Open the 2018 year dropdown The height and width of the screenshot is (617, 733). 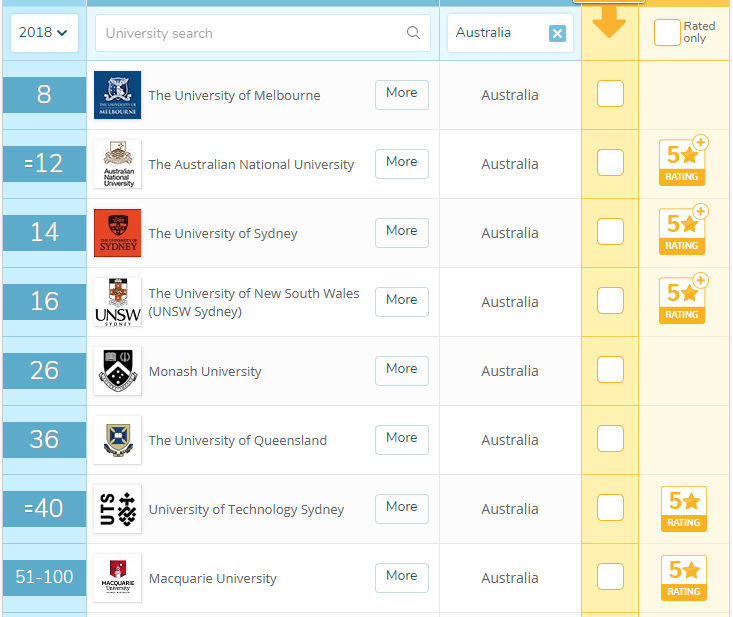tap(44, 33)
